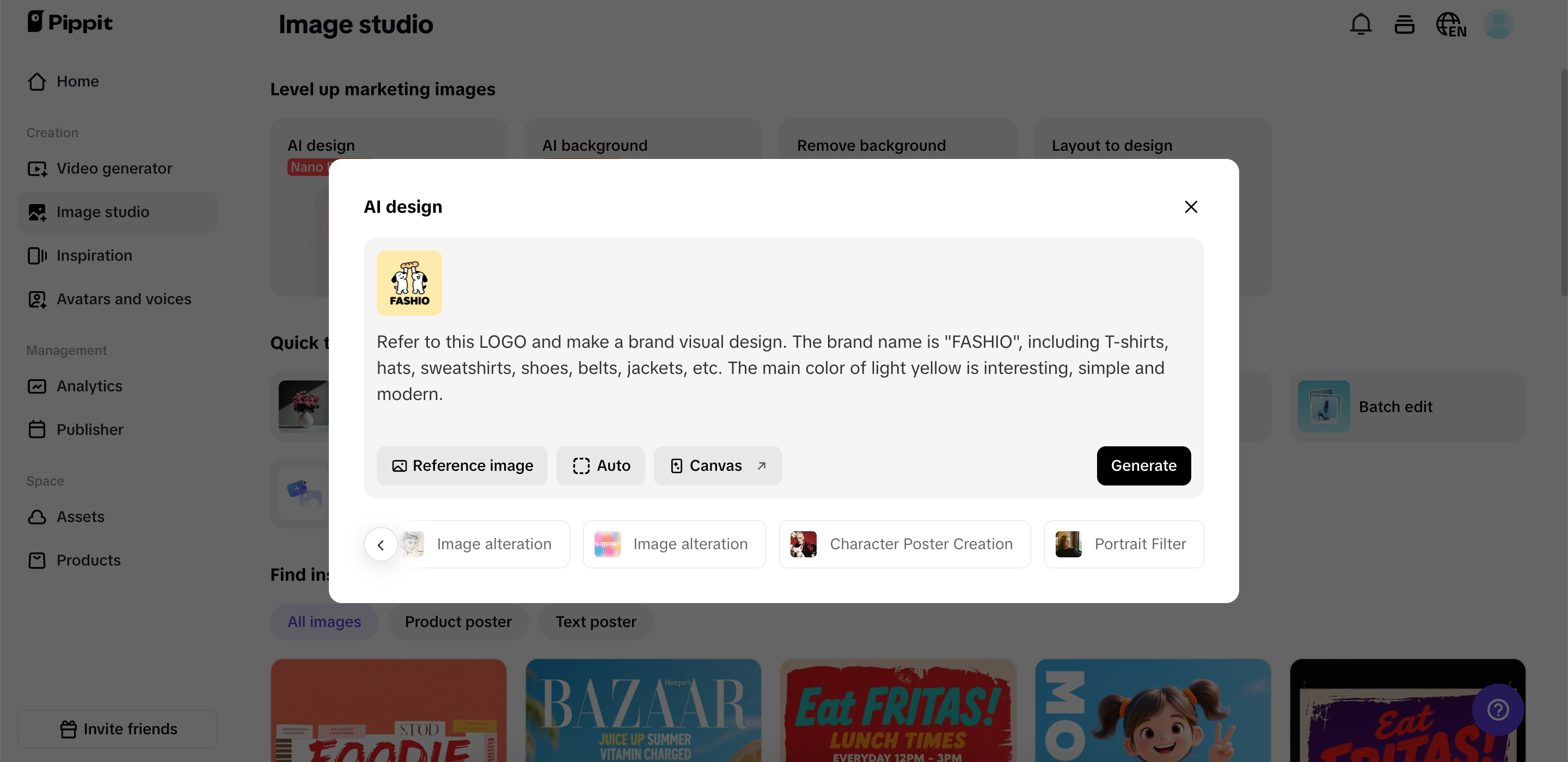This screenshot has width=1568, height=762.
Task: Click the Reference image button
Action: tap(462, 465)
